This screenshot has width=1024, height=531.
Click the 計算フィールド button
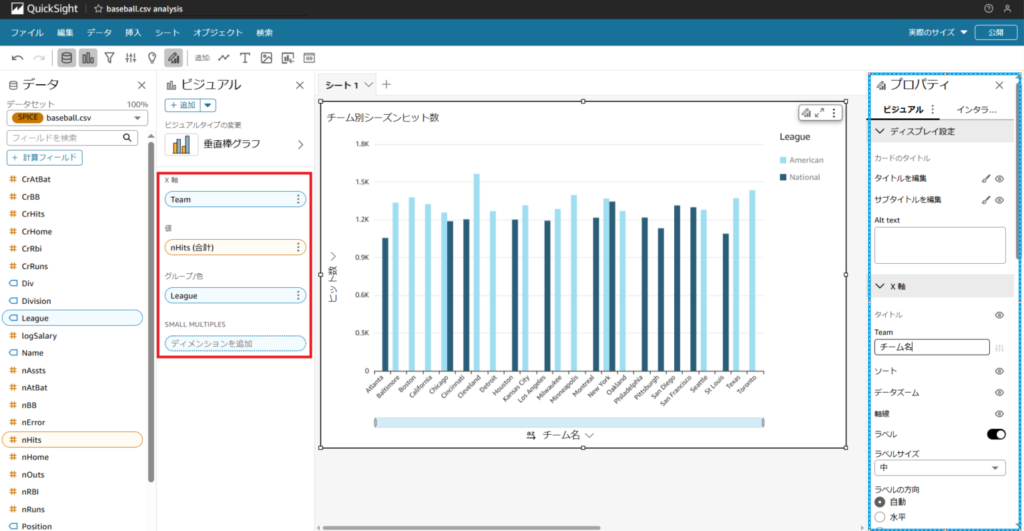pos(44,157)
